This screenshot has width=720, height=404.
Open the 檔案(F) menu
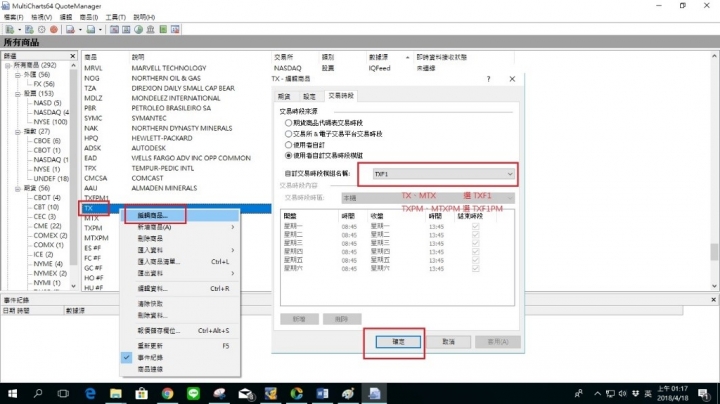(13, 17)
